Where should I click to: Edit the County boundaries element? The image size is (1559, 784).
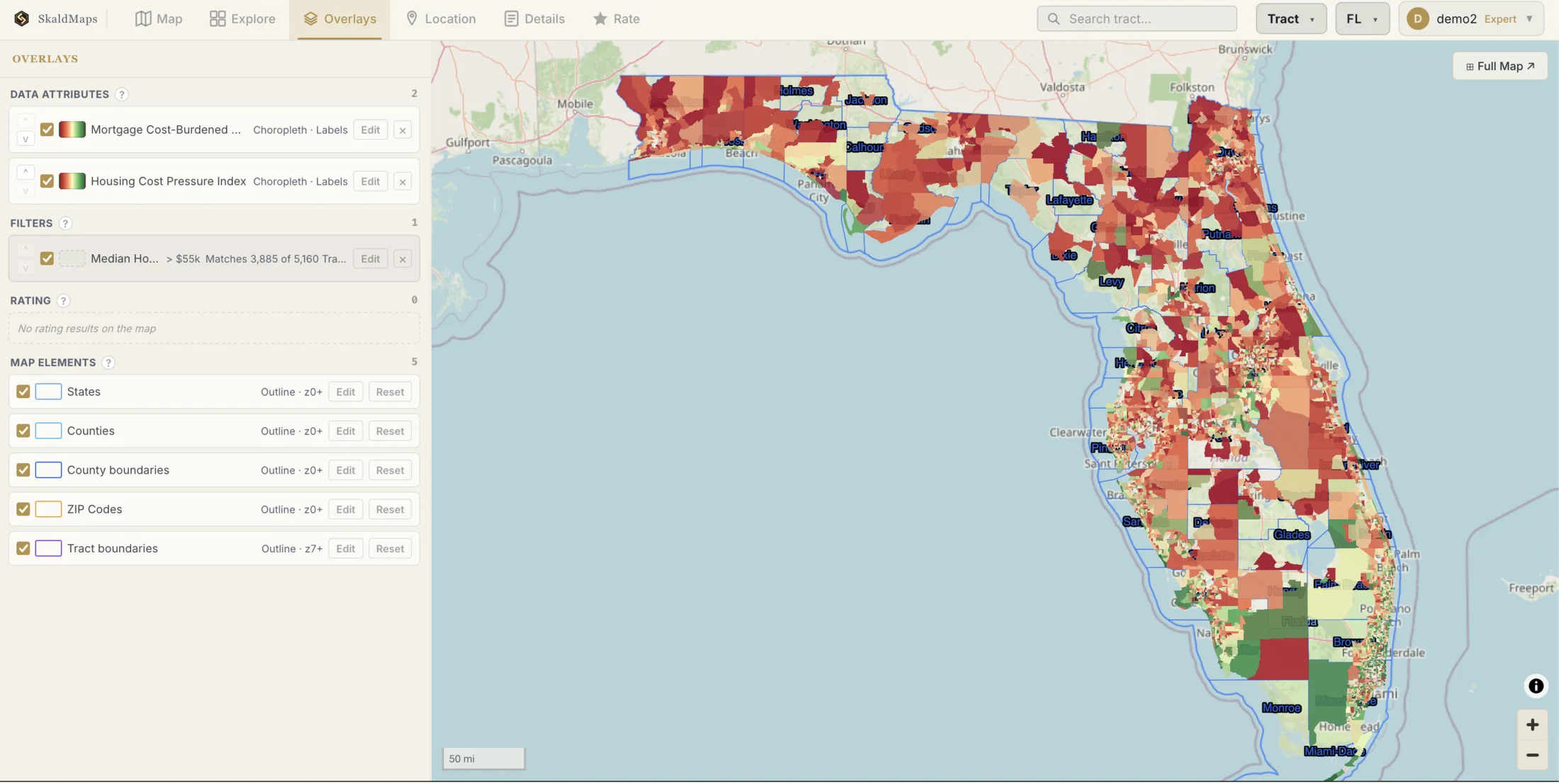pos(345,470)
